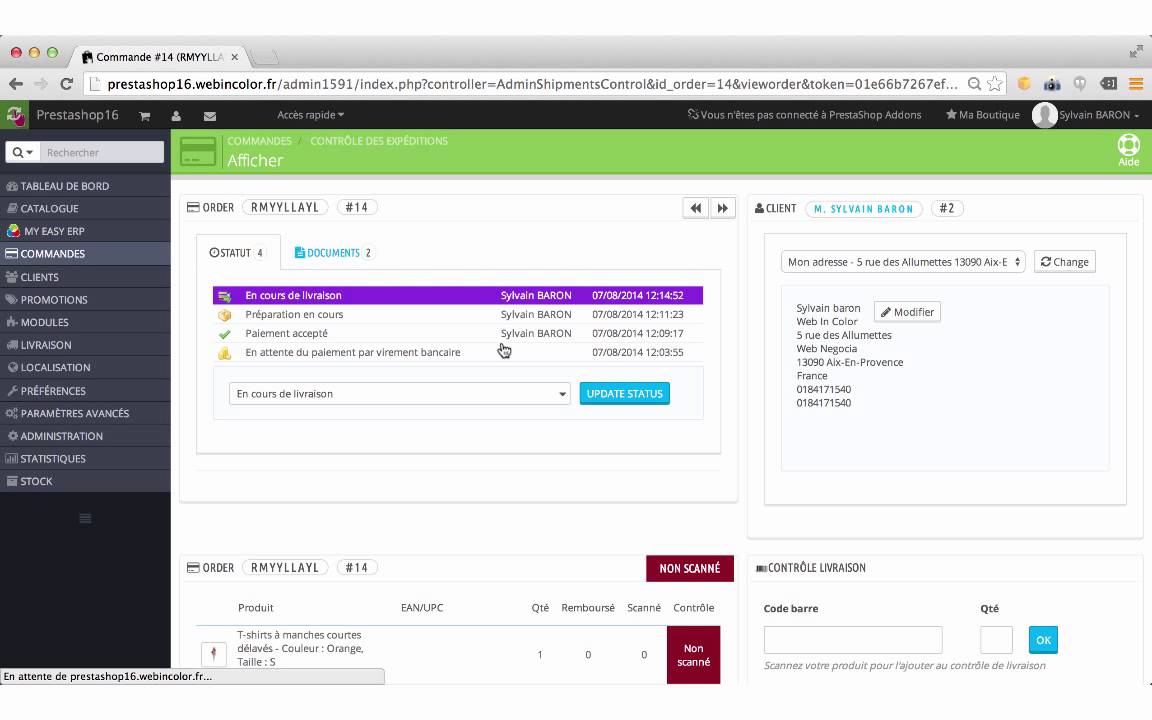Open Catalogue in sidebar
The height and width of the screenshot is (720, 1152).
tap(85, 209)
